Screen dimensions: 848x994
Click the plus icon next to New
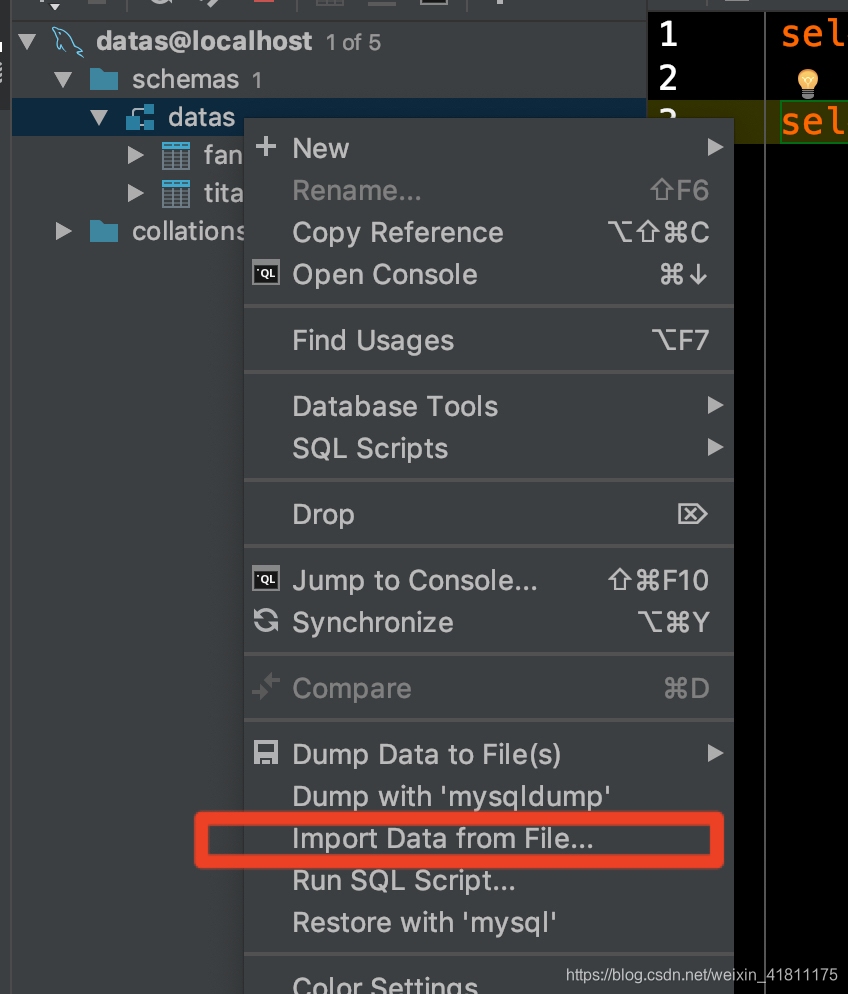click(265, 147)
